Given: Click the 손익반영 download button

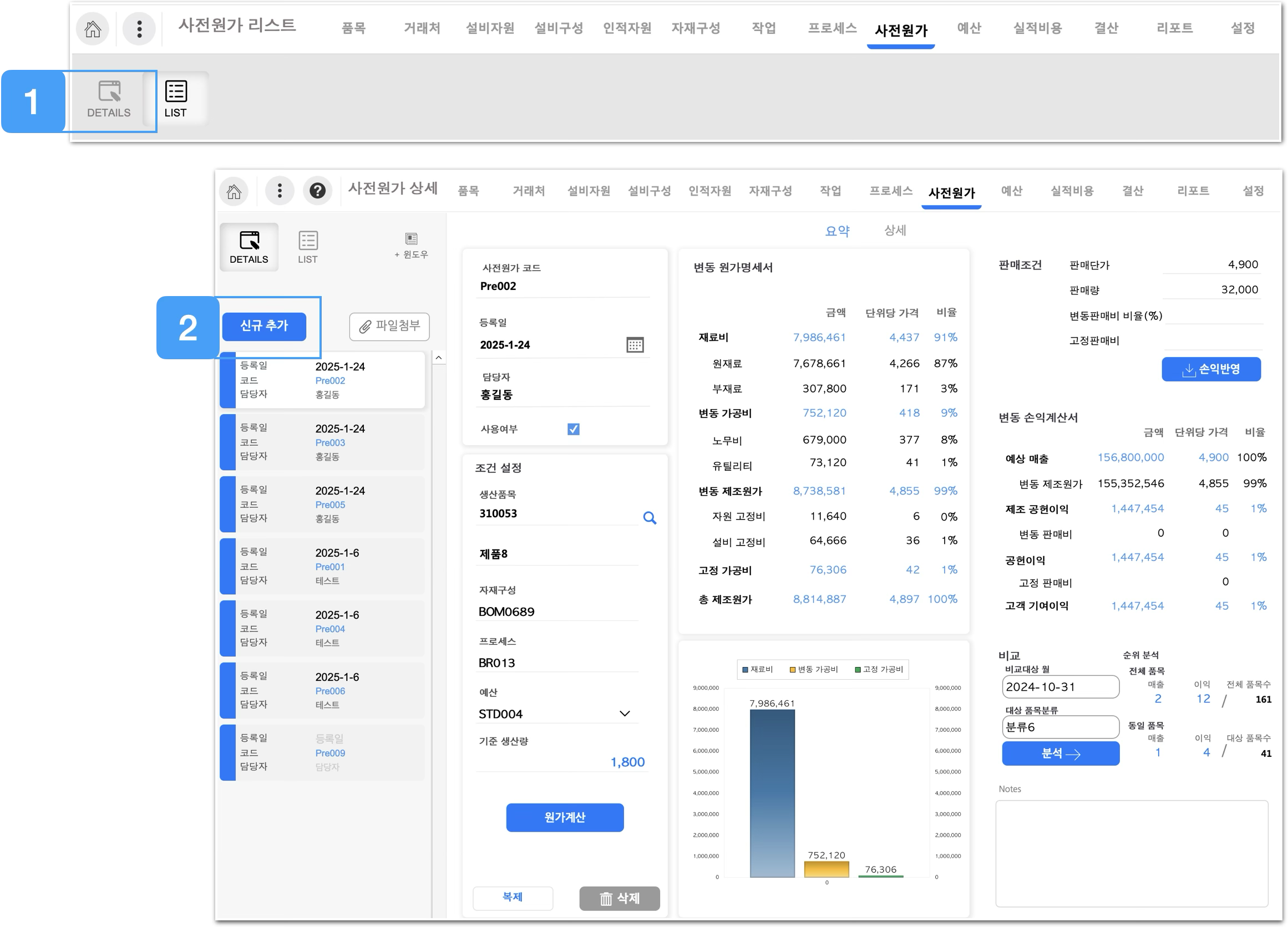Looking at the screenshot, I should [x=1211, y=370].
